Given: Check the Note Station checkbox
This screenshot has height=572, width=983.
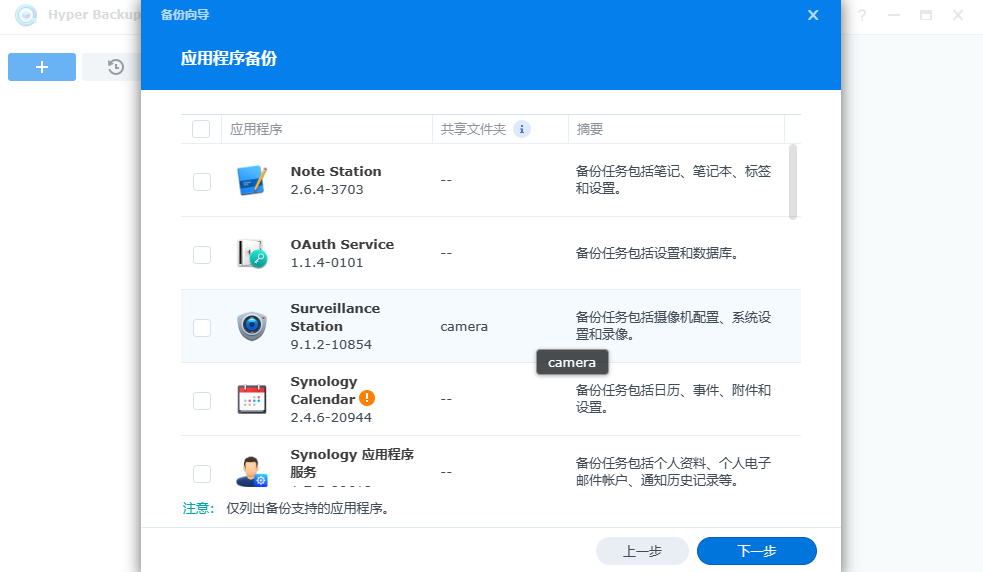Looking at the screenshot, I should click(x=202, y=181).
